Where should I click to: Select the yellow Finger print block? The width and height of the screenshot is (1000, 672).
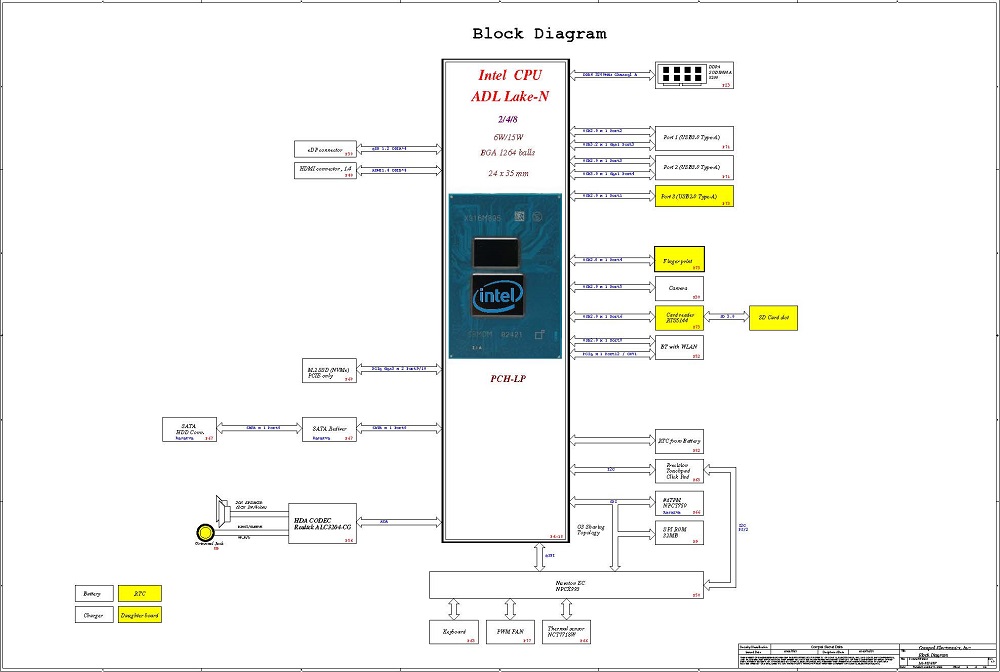[x=679, y=259]
